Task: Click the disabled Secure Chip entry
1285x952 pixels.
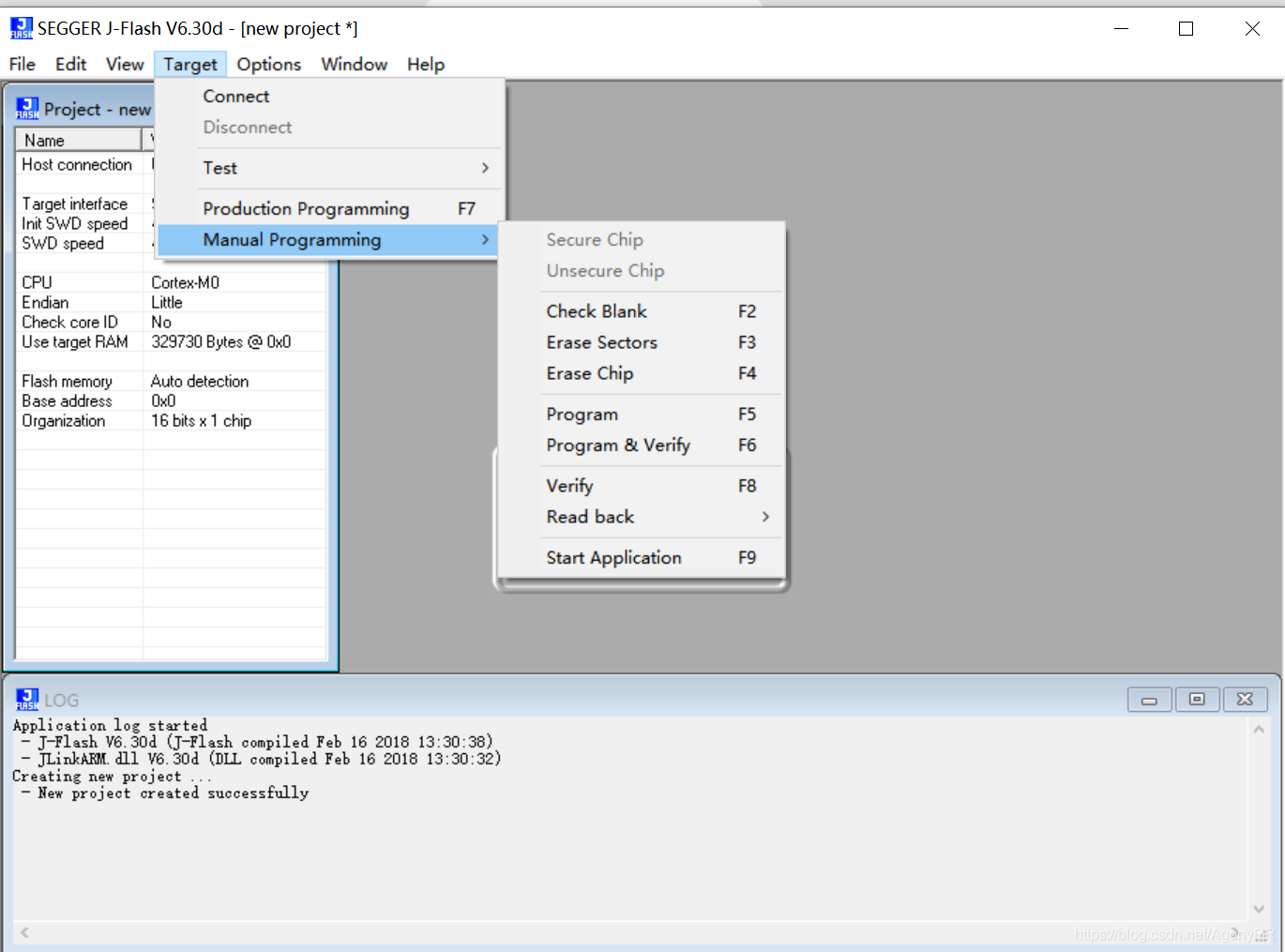Action: pos(642,240)
